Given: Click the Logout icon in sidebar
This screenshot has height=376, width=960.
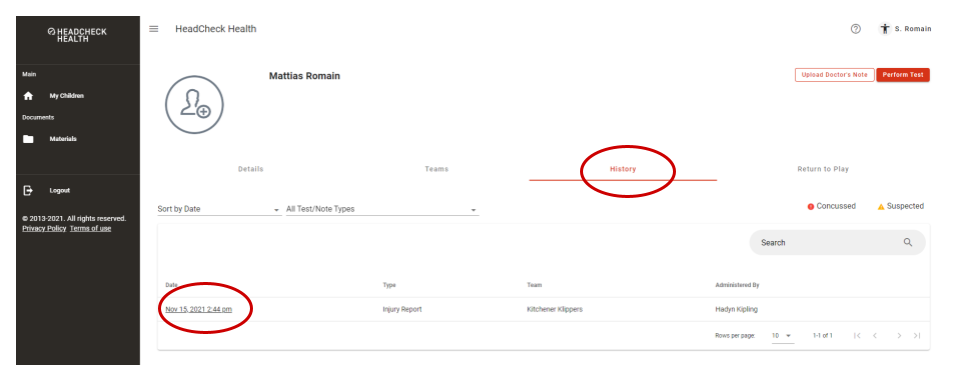Looking at the screenshot, I should (x=28, y=190).
